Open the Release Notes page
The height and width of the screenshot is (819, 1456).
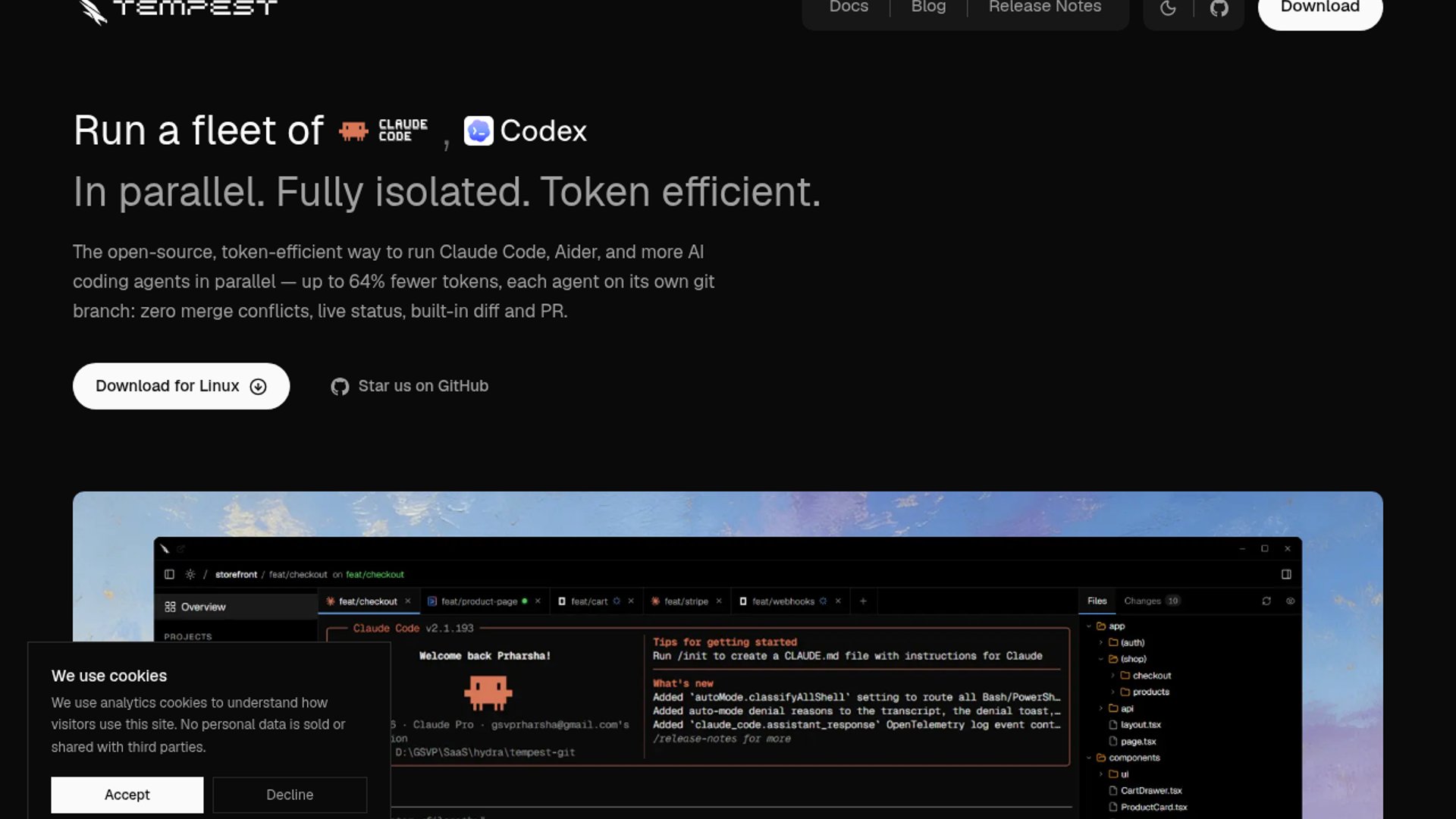pos(1044,7)
